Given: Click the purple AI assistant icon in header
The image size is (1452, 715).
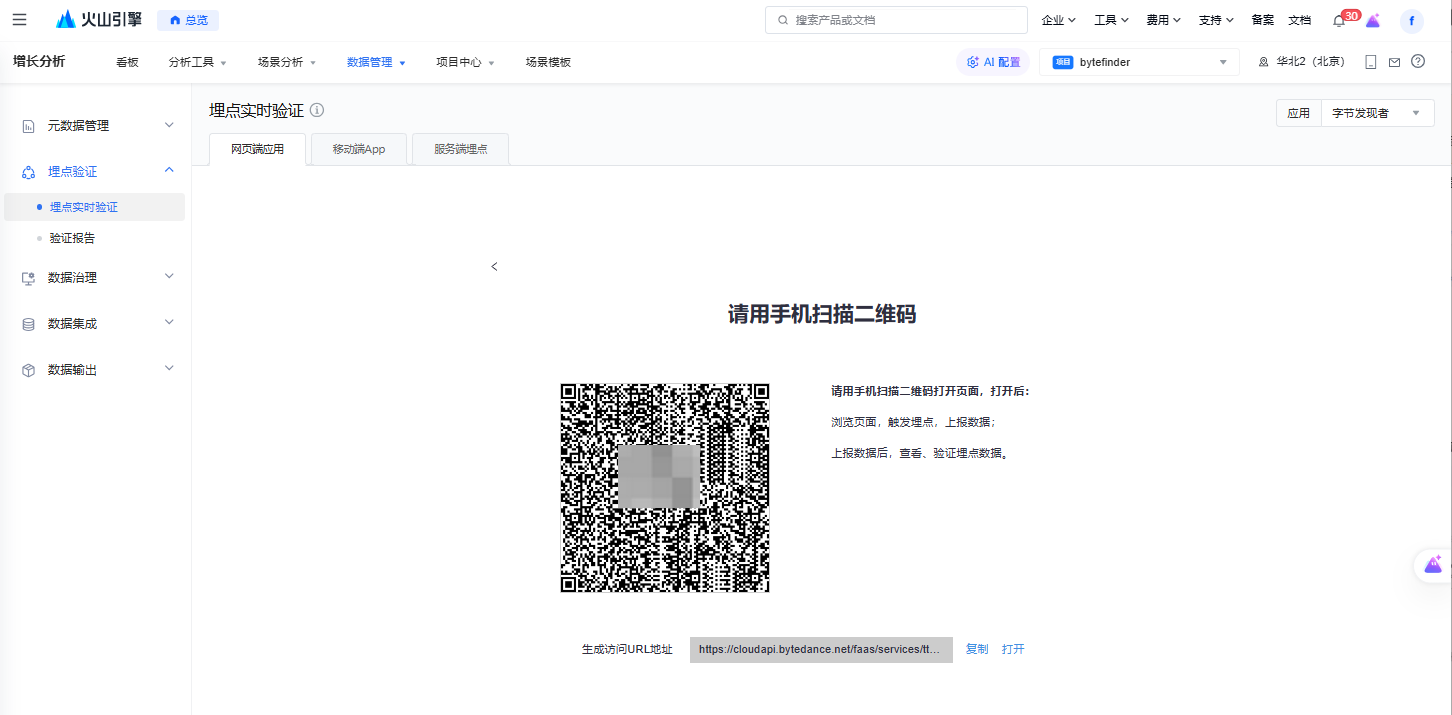Looking at the screenshot, I should point(1373,20).
